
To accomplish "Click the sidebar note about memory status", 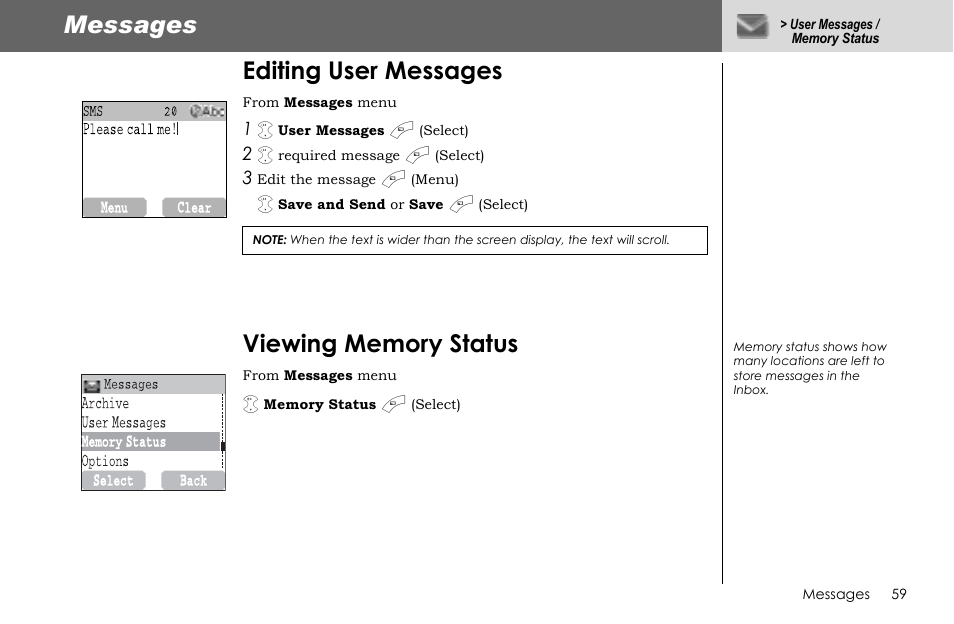I will 810,368.
